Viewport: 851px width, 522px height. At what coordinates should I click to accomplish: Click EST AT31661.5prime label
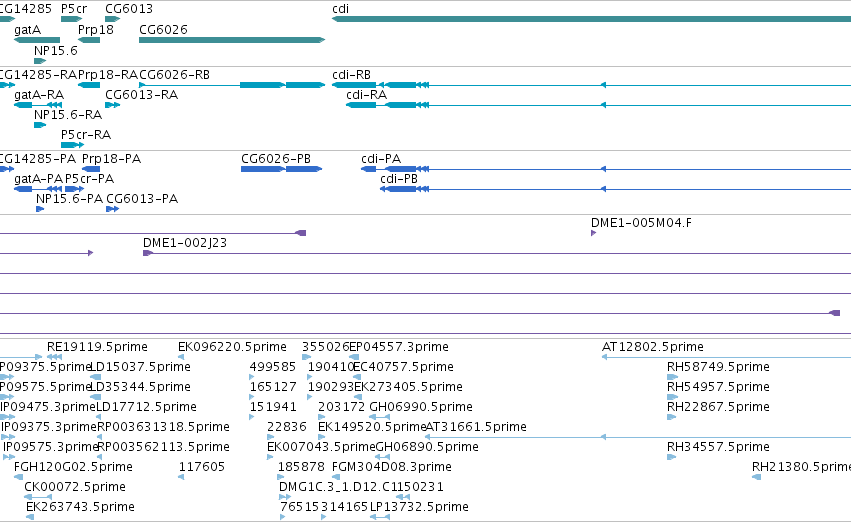click(476, 427)
